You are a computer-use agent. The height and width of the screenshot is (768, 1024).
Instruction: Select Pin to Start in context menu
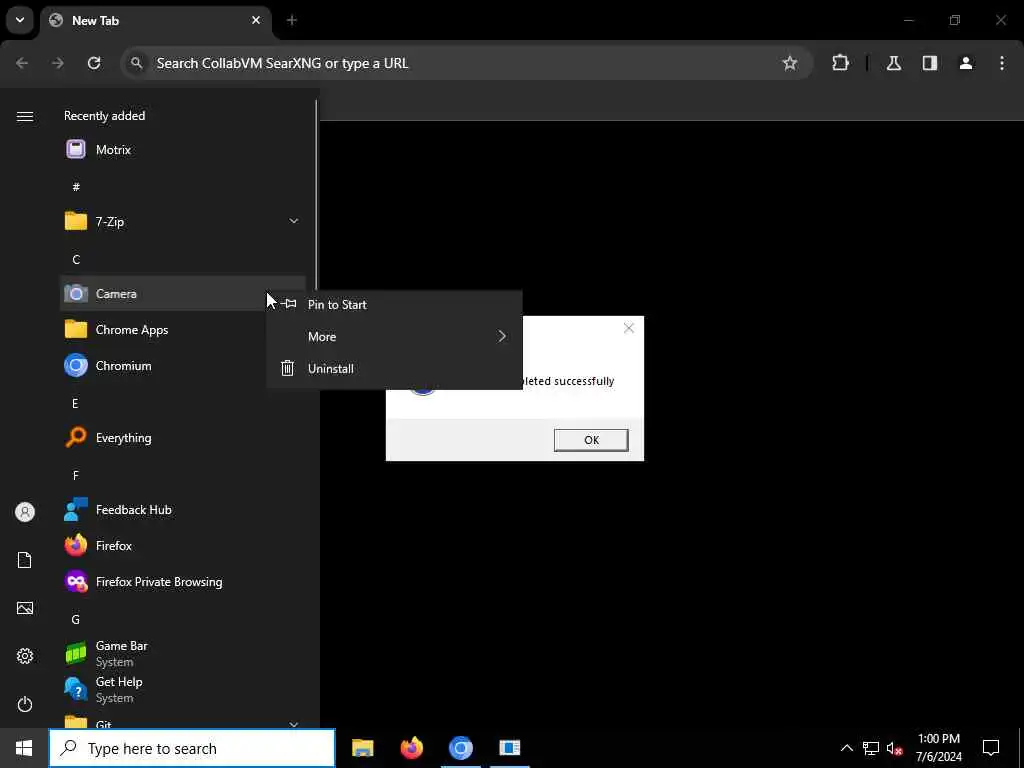pyautogui.click(x=394, y=304)
